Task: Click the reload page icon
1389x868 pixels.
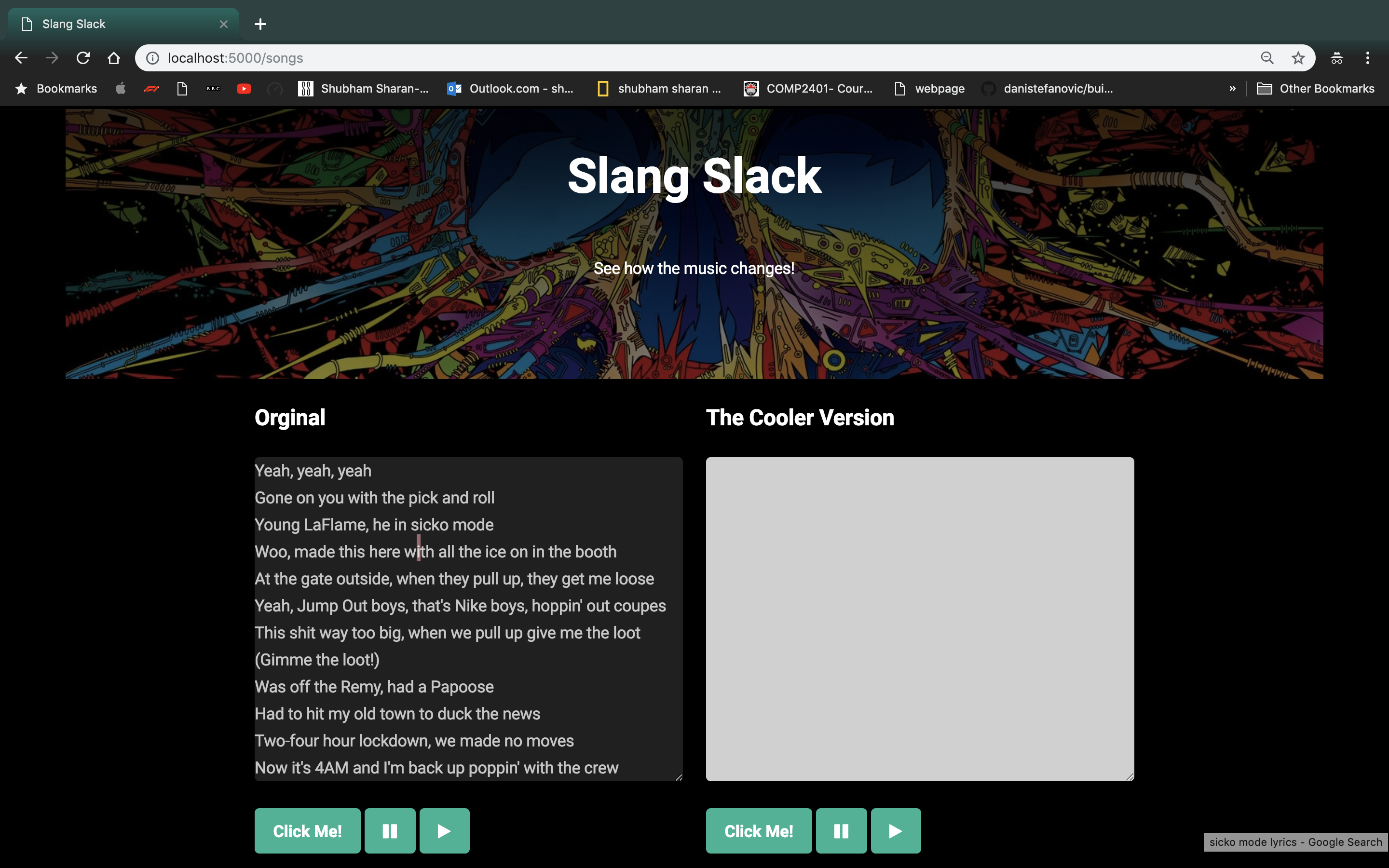Action: [83, 58]
